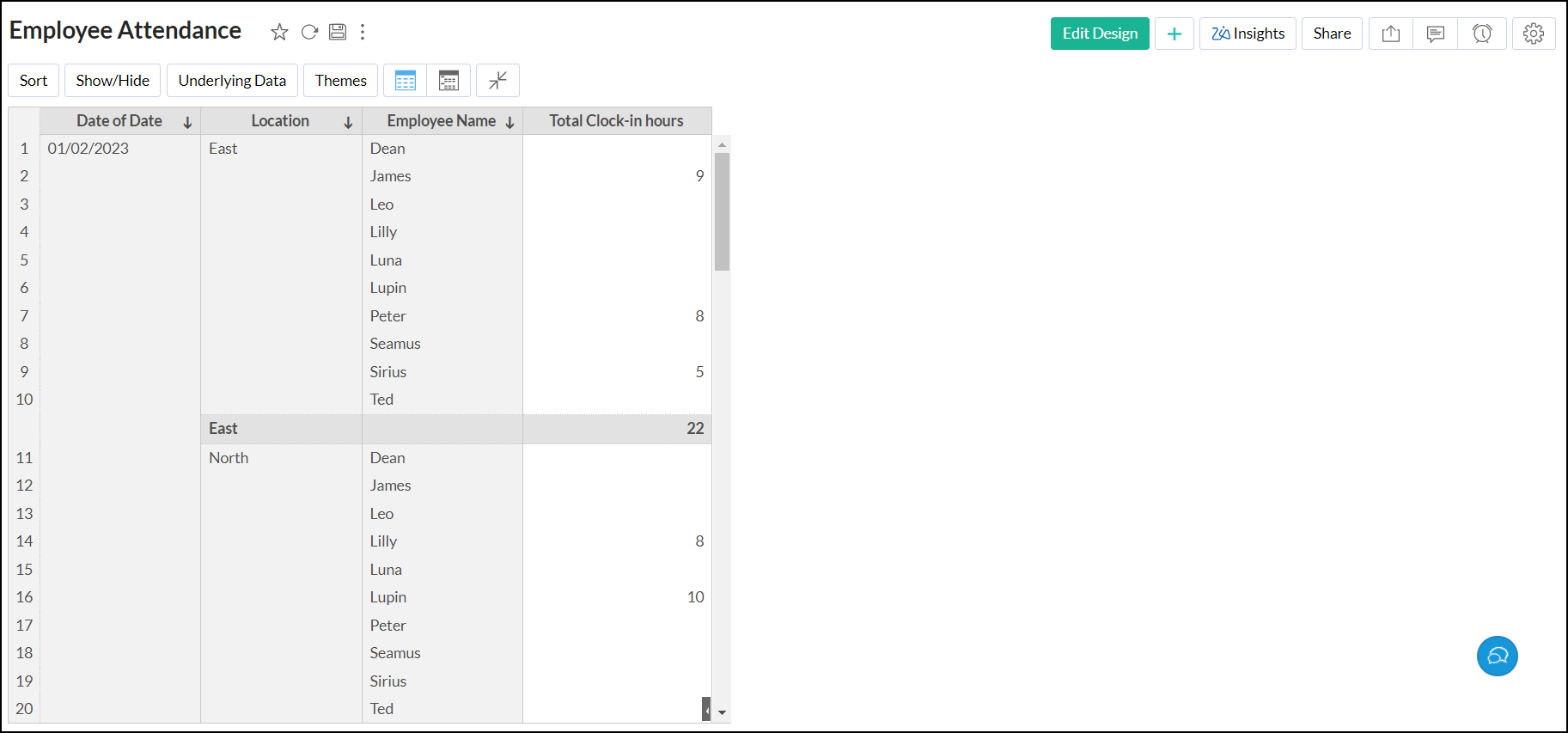Click the alarm clock schedule icon
The width and height of the screenshot is (1568, 733).
1482,34
